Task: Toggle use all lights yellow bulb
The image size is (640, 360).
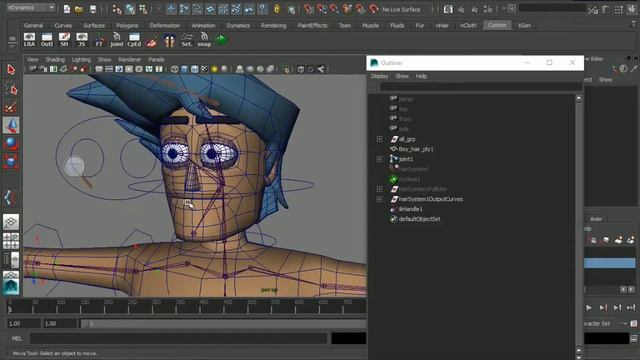Action: 214,69
